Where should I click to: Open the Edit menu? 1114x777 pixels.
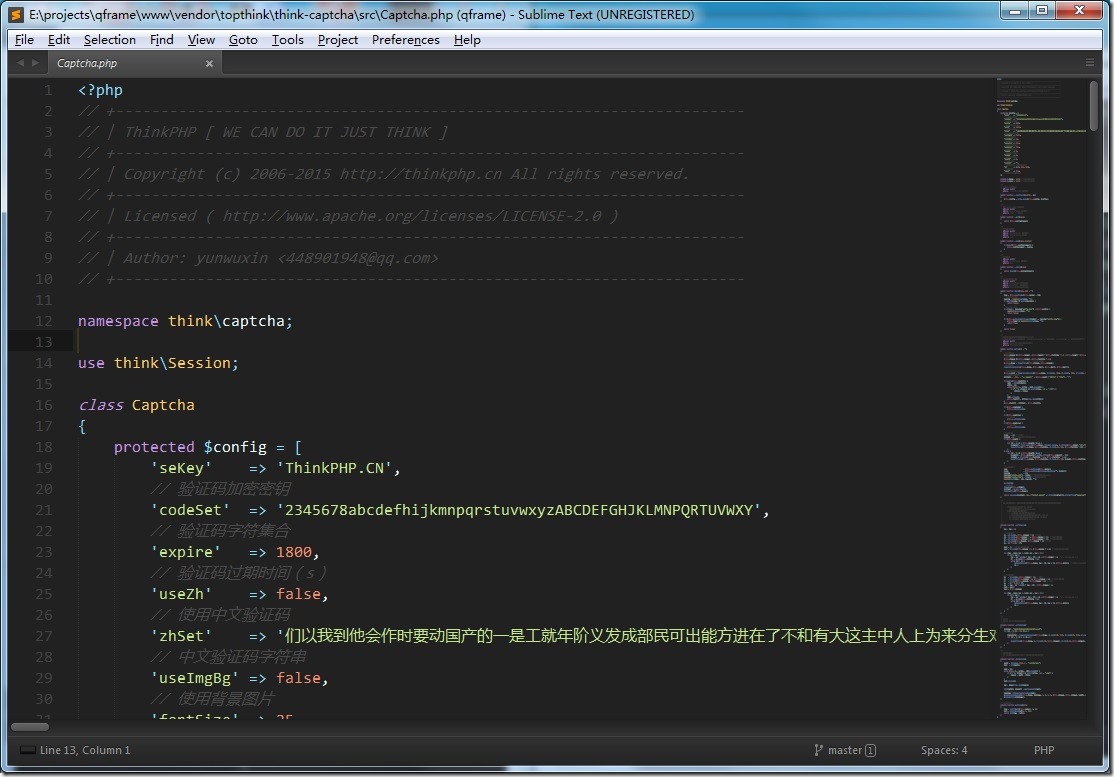tap(58, 40)
